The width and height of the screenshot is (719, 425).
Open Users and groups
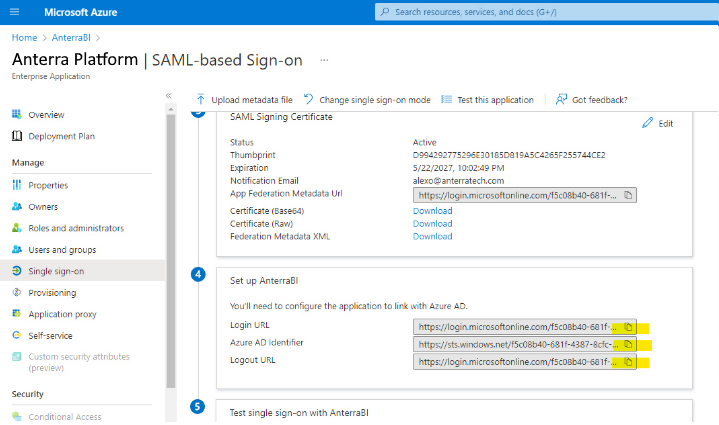(62, 250)
